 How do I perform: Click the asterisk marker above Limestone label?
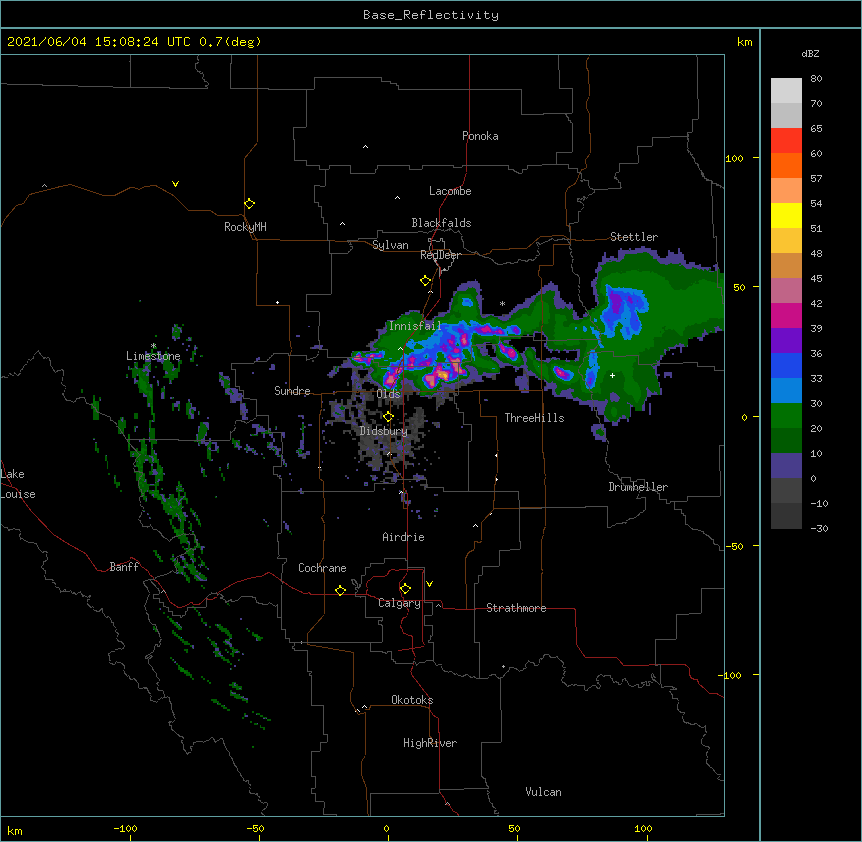pyautogui.click(x=154, y=346)
